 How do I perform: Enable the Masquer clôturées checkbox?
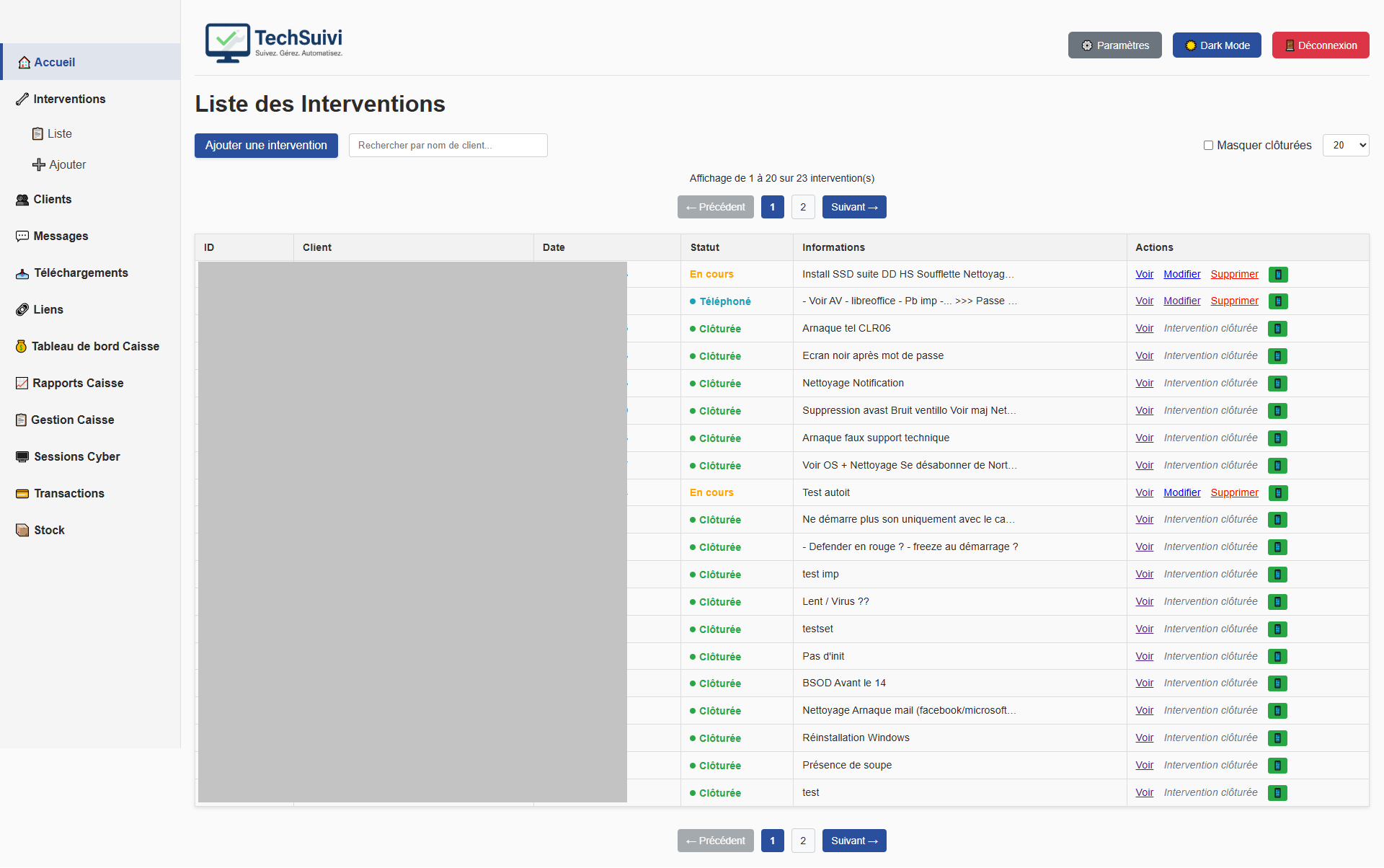(x=1208, y=146)
